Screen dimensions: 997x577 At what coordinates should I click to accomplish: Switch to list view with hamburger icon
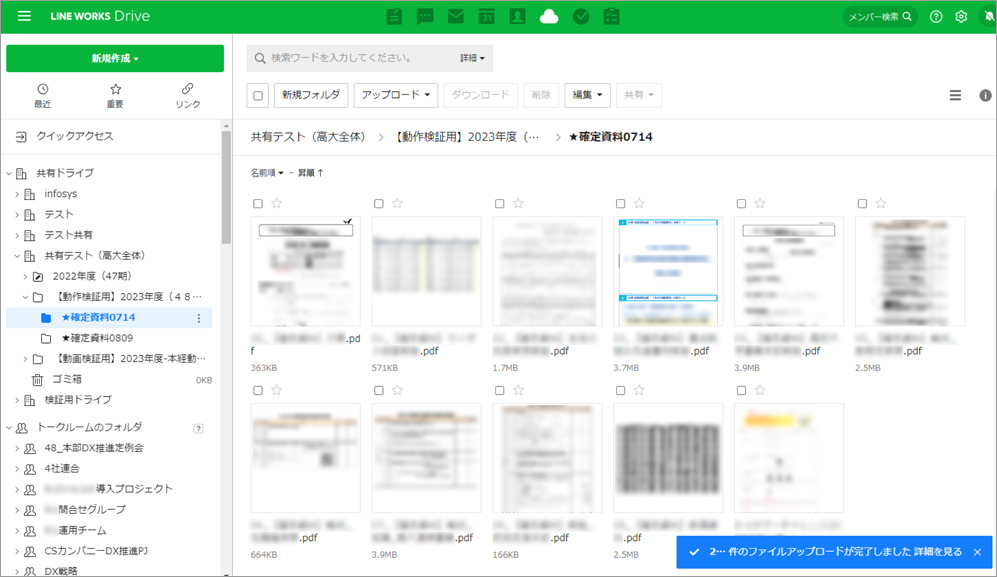point(955,95)
